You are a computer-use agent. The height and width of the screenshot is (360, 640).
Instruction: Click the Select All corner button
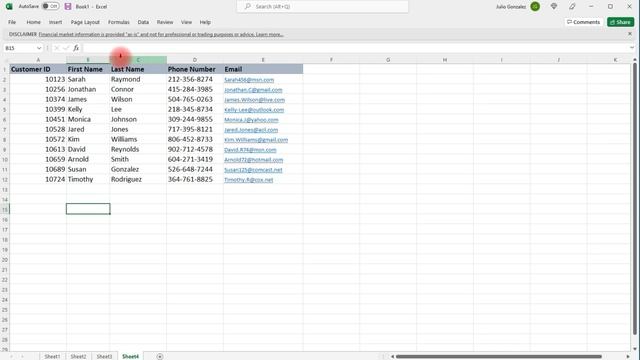pos(5,60)
